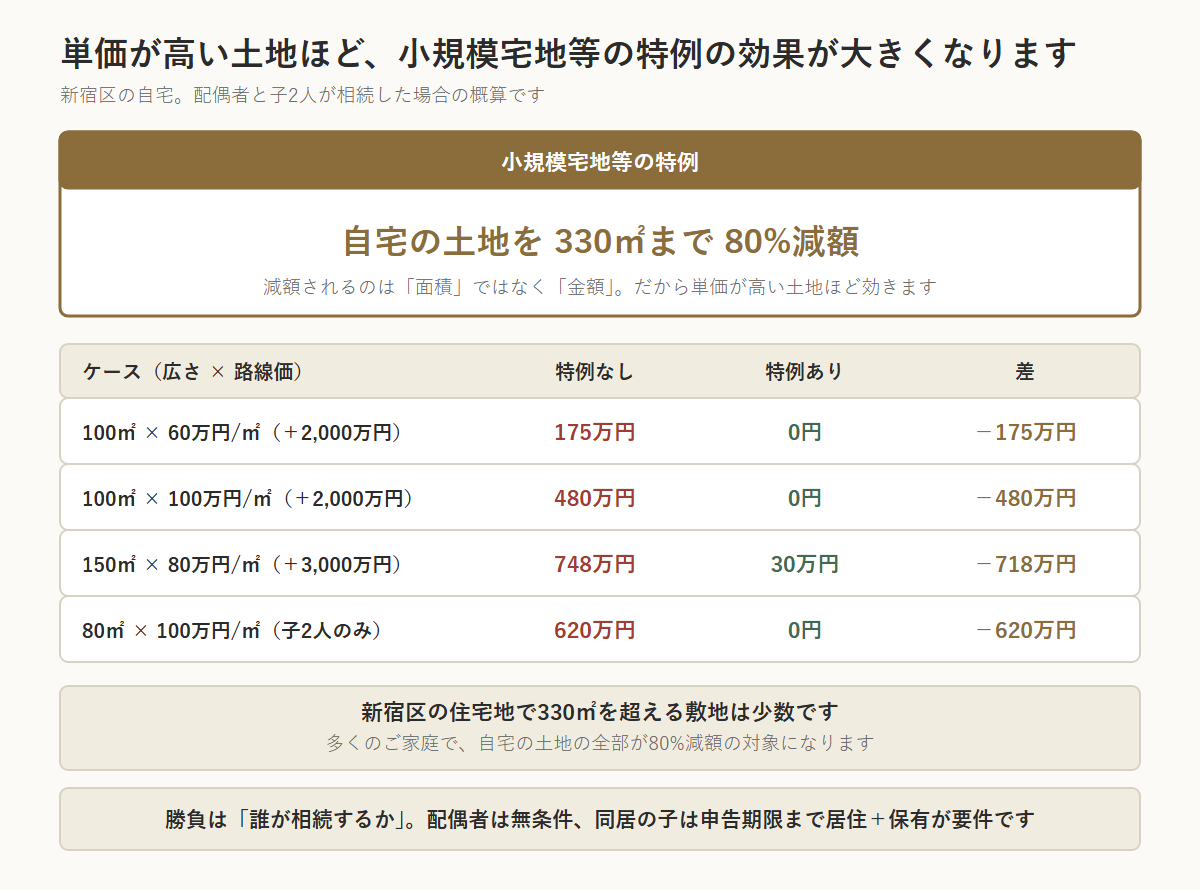Click the 差 column header

click(x=1025, y=372)
